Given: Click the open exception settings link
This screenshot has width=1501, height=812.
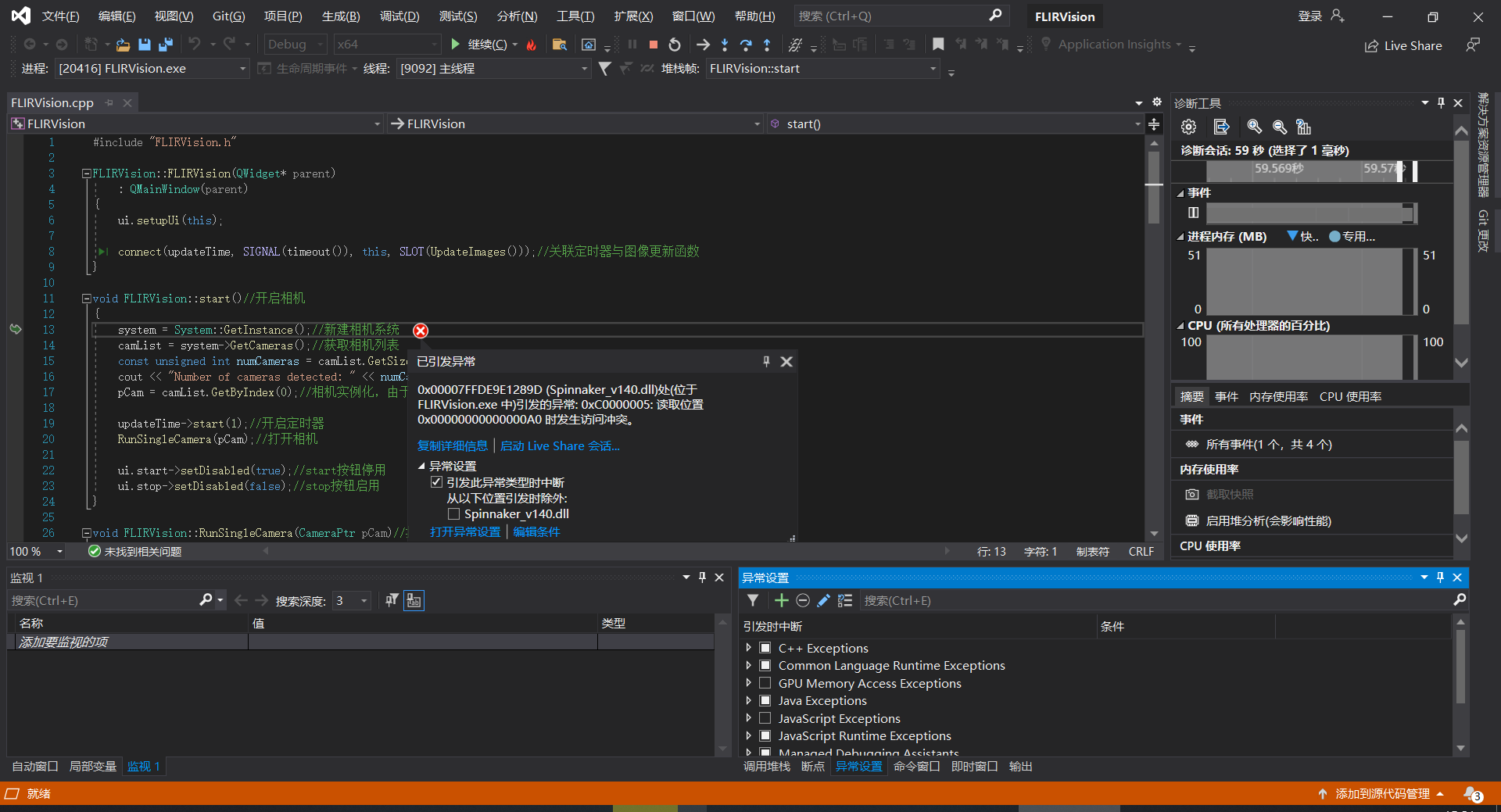Looking at the screenshot, I should [465, 532].
